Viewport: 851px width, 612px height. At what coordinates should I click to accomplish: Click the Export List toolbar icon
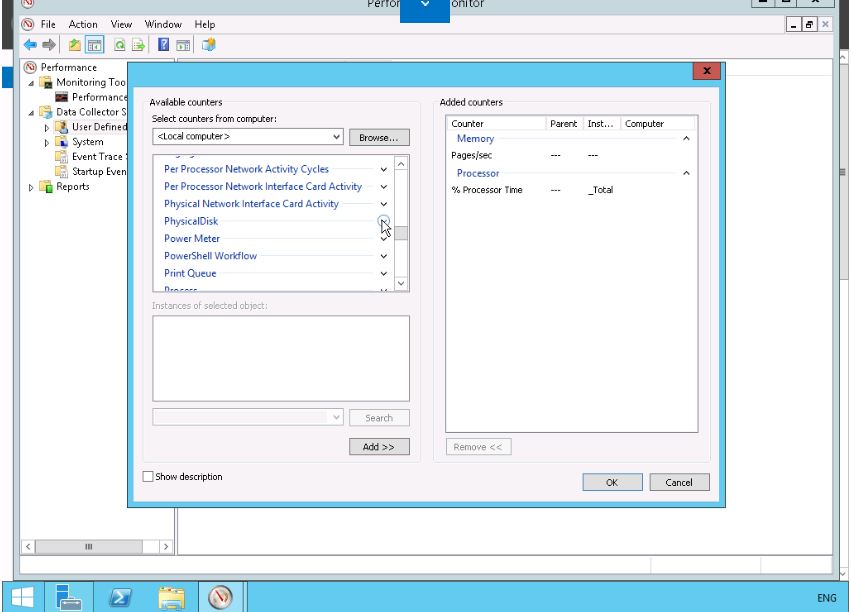tap(138, 45)
